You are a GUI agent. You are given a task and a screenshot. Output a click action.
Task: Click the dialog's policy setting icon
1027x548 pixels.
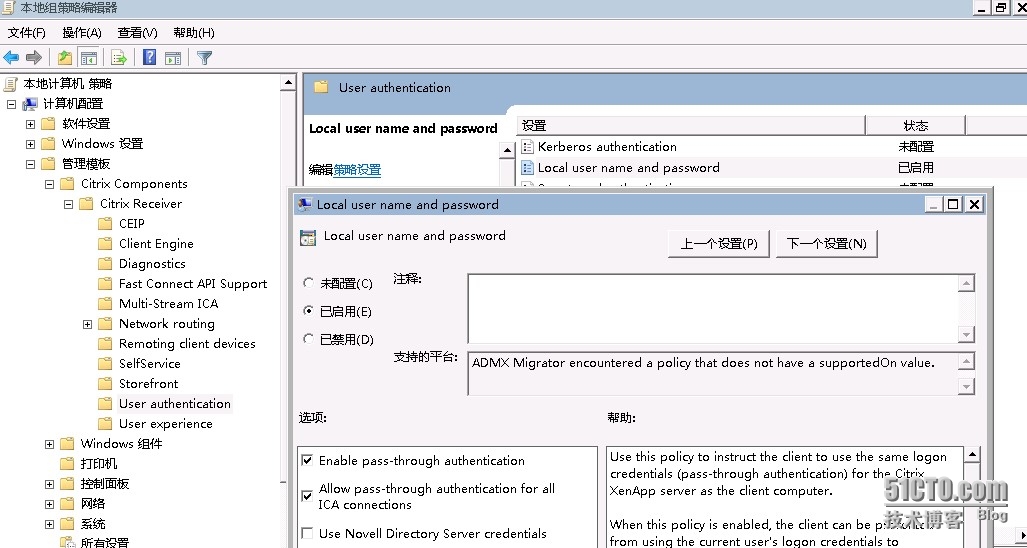coord(308,237)
